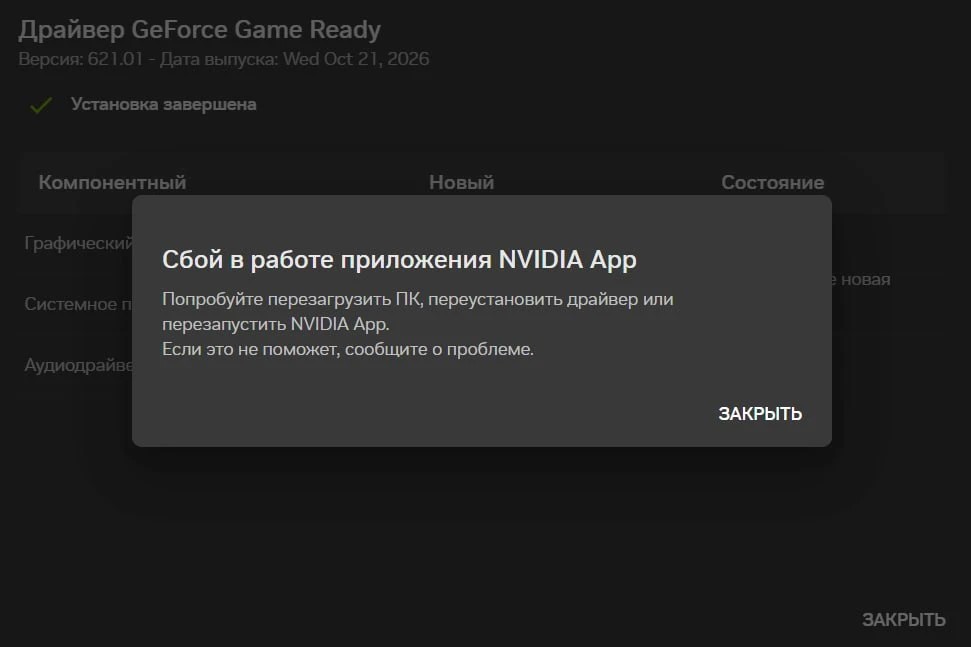This screenshot has width=971, height=647.
Task: Click ЗАКРЫТЬ at the bottom of driver page
Action: coord(904,620)
